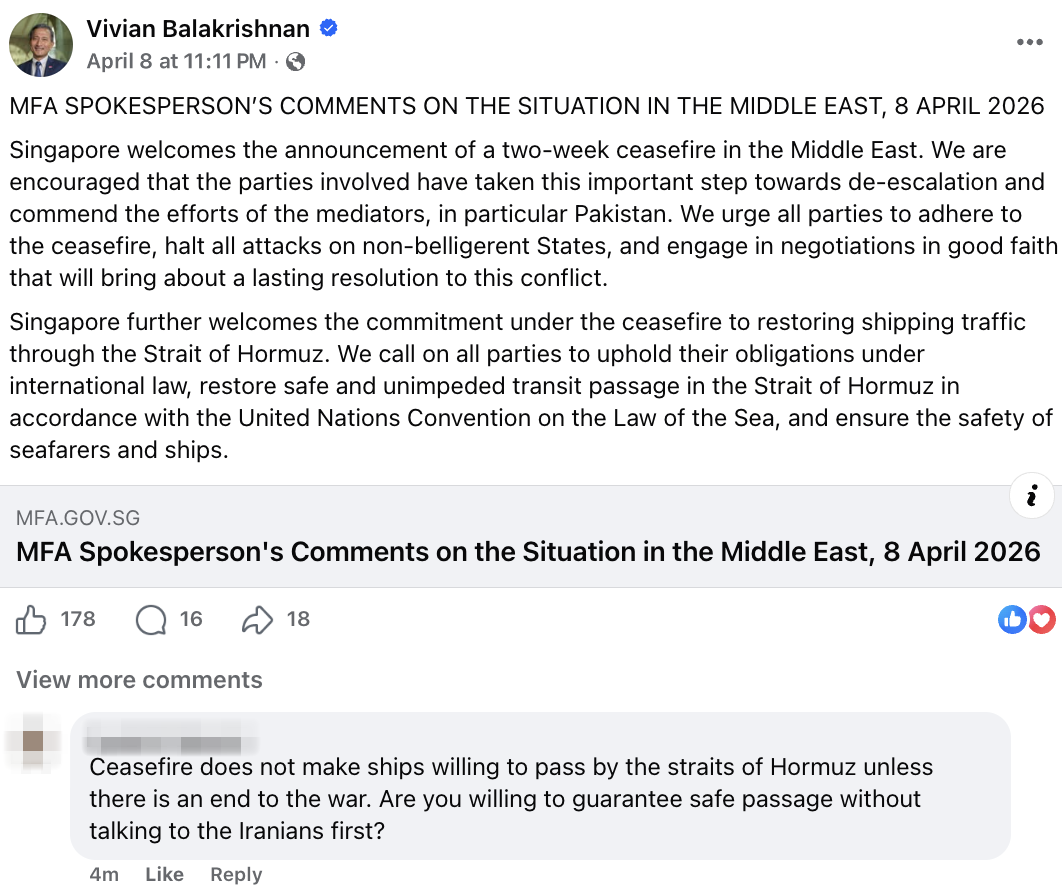Viewport: 1062px width, 896px height.
Task: Click the MFA.GOV.SG domain label
Action: [x=78, y=518]
